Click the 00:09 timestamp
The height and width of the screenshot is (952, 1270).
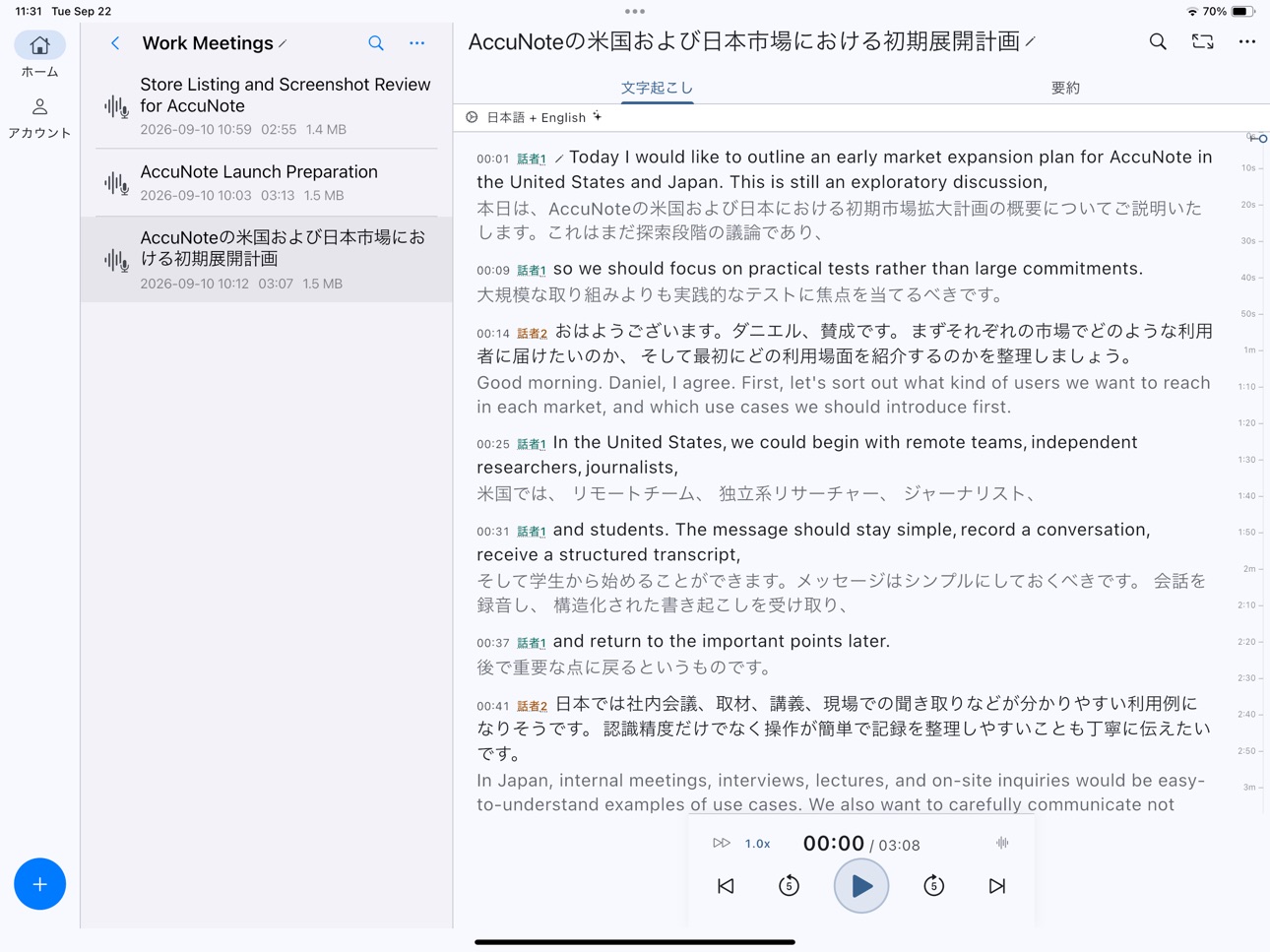[x=493, y=271]
